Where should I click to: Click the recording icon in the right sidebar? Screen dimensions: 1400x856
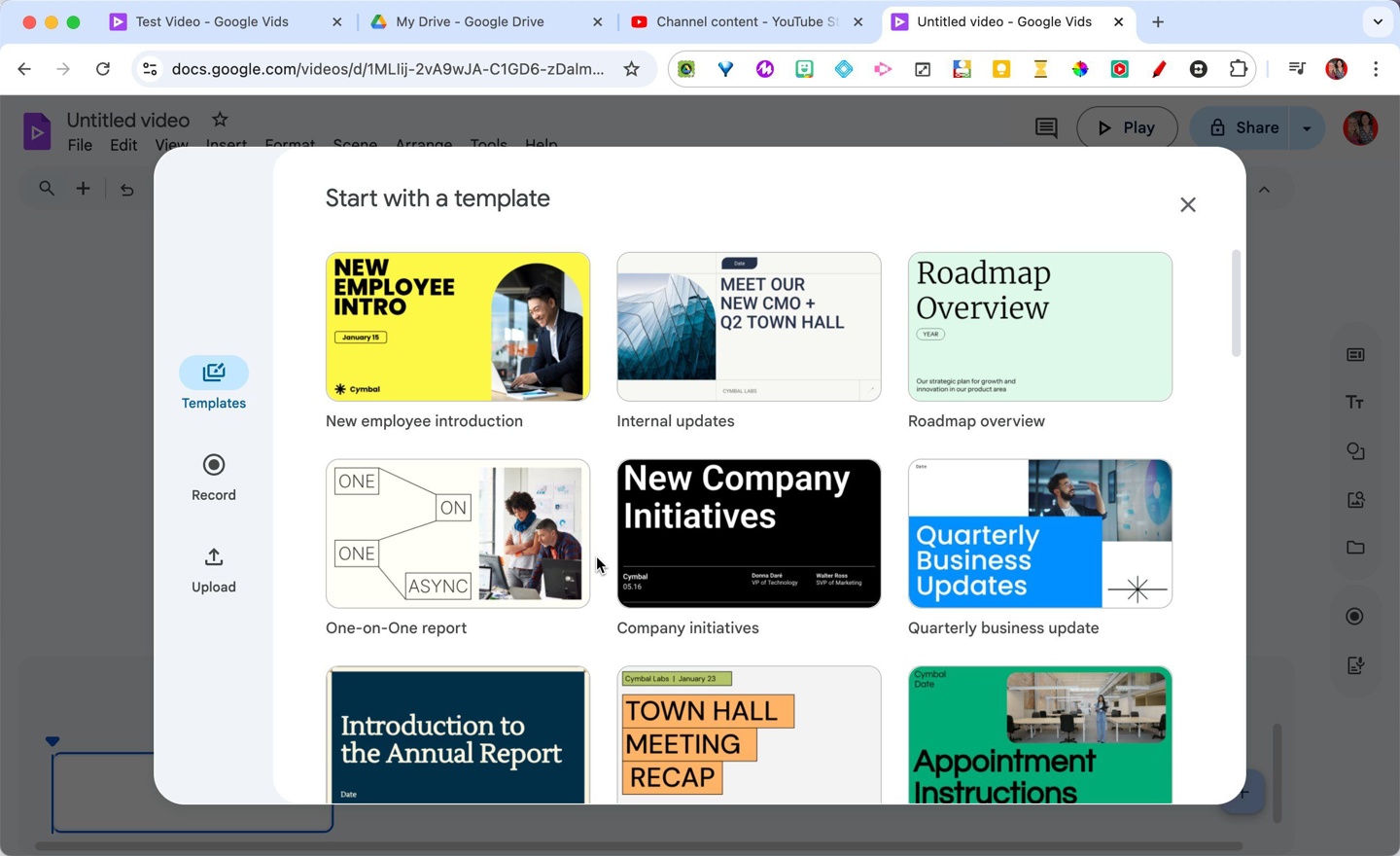[1354, 616]
